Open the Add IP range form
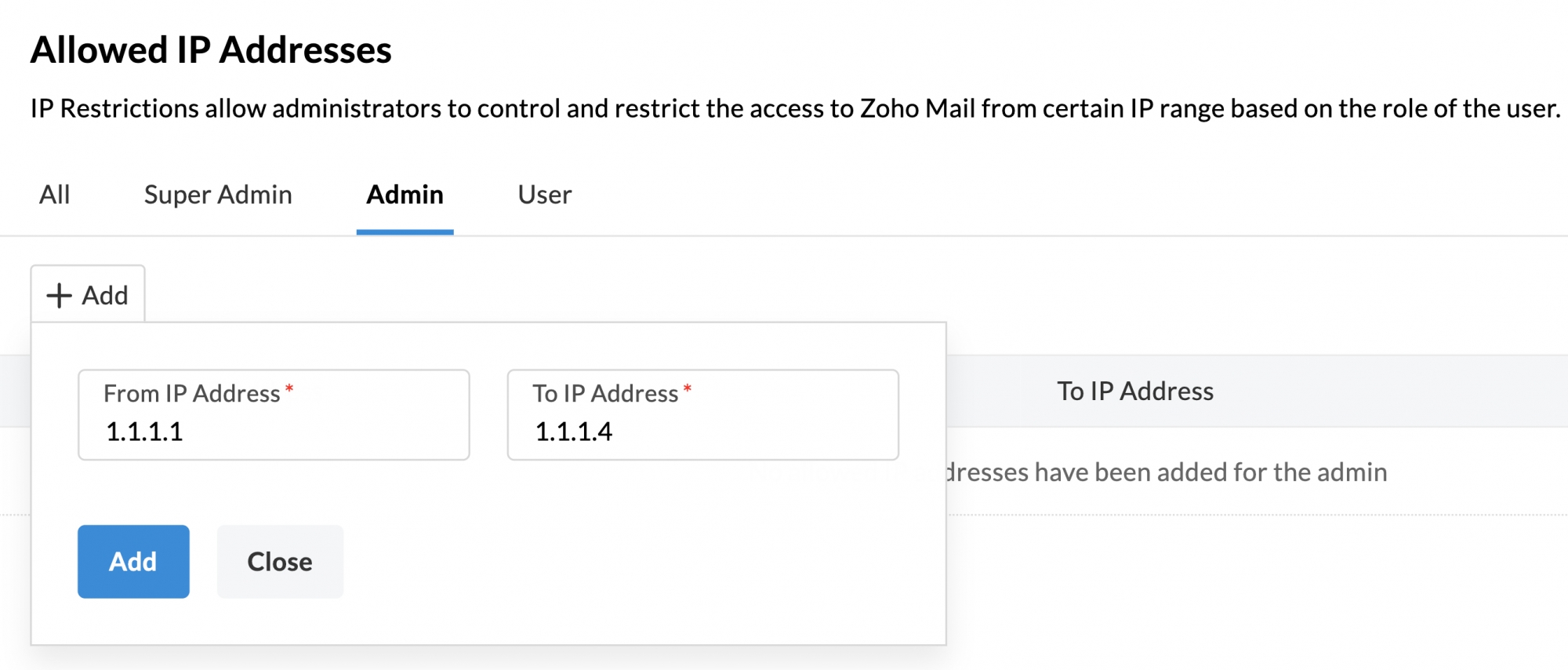 (88, 295)
